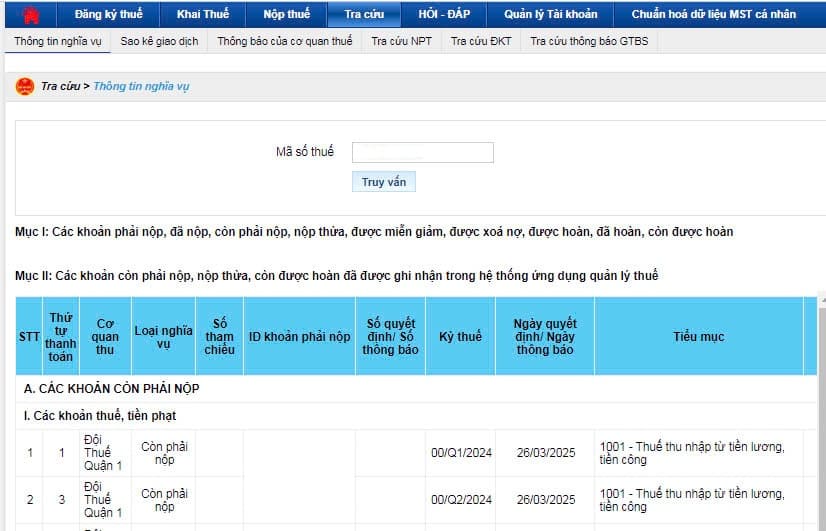Switch to Tra cứu NPT tab

(401, 41)
